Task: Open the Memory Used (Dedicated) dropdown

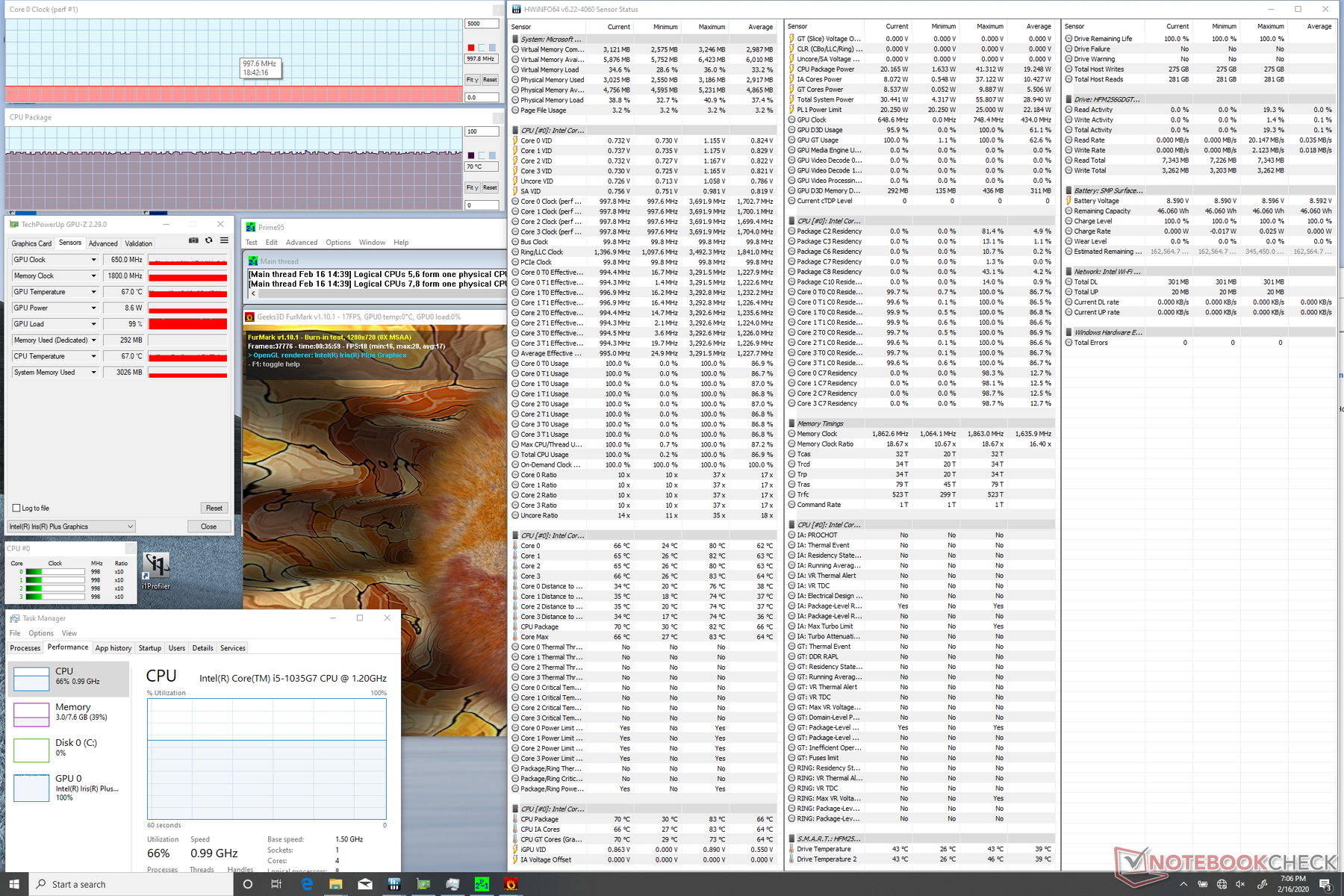Action: click(x=94, y=340)
